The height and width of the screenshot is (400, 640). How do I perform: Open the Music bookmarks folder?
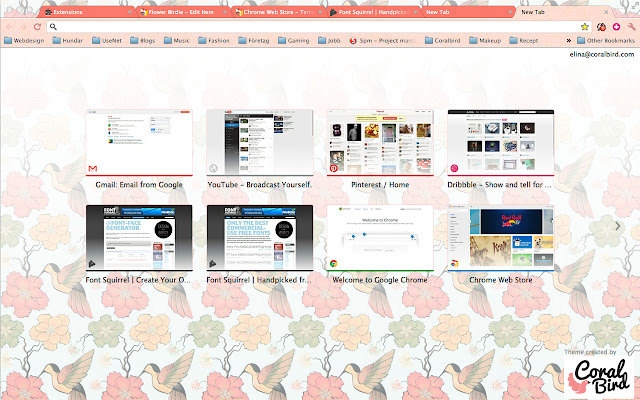tap(177, 40)
